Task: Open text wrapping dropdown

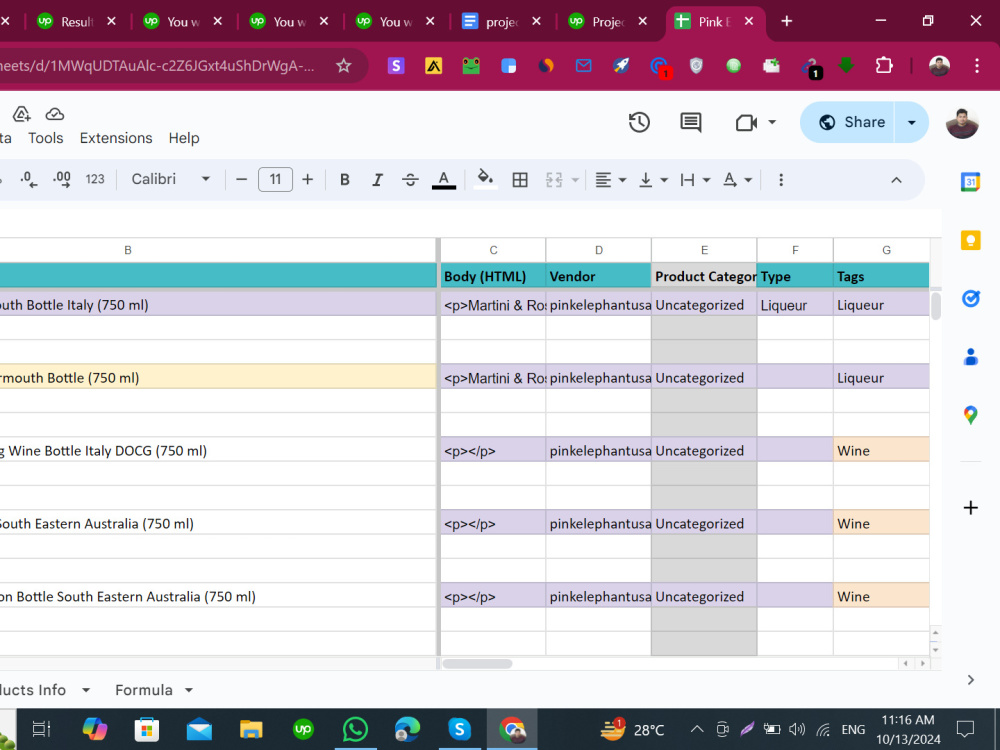Action: pyautogui.click(x=695, y=180)
